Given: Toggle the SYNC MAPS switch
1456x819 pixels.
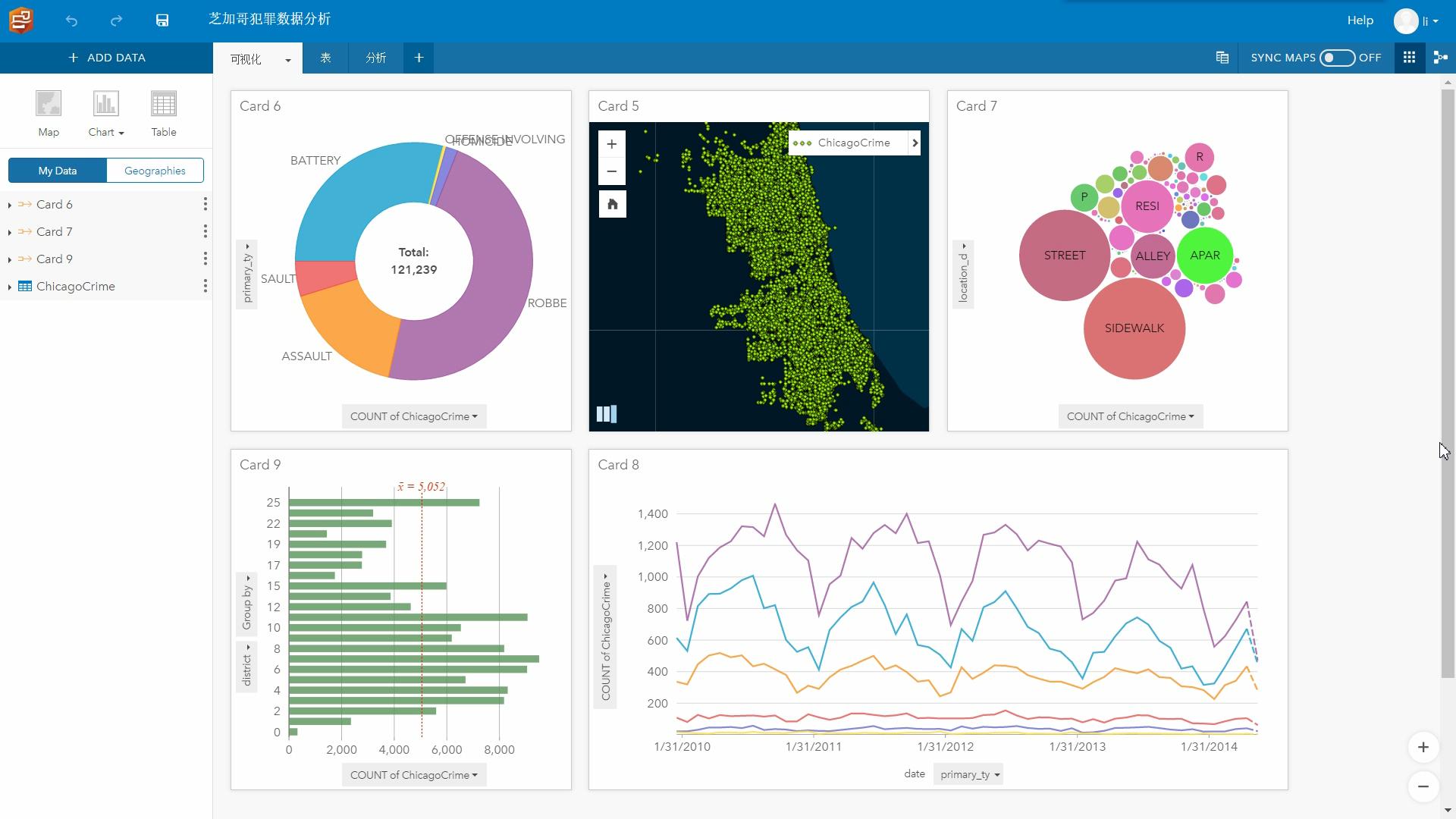Looking at the screenshot, I should click(1336, 58).
